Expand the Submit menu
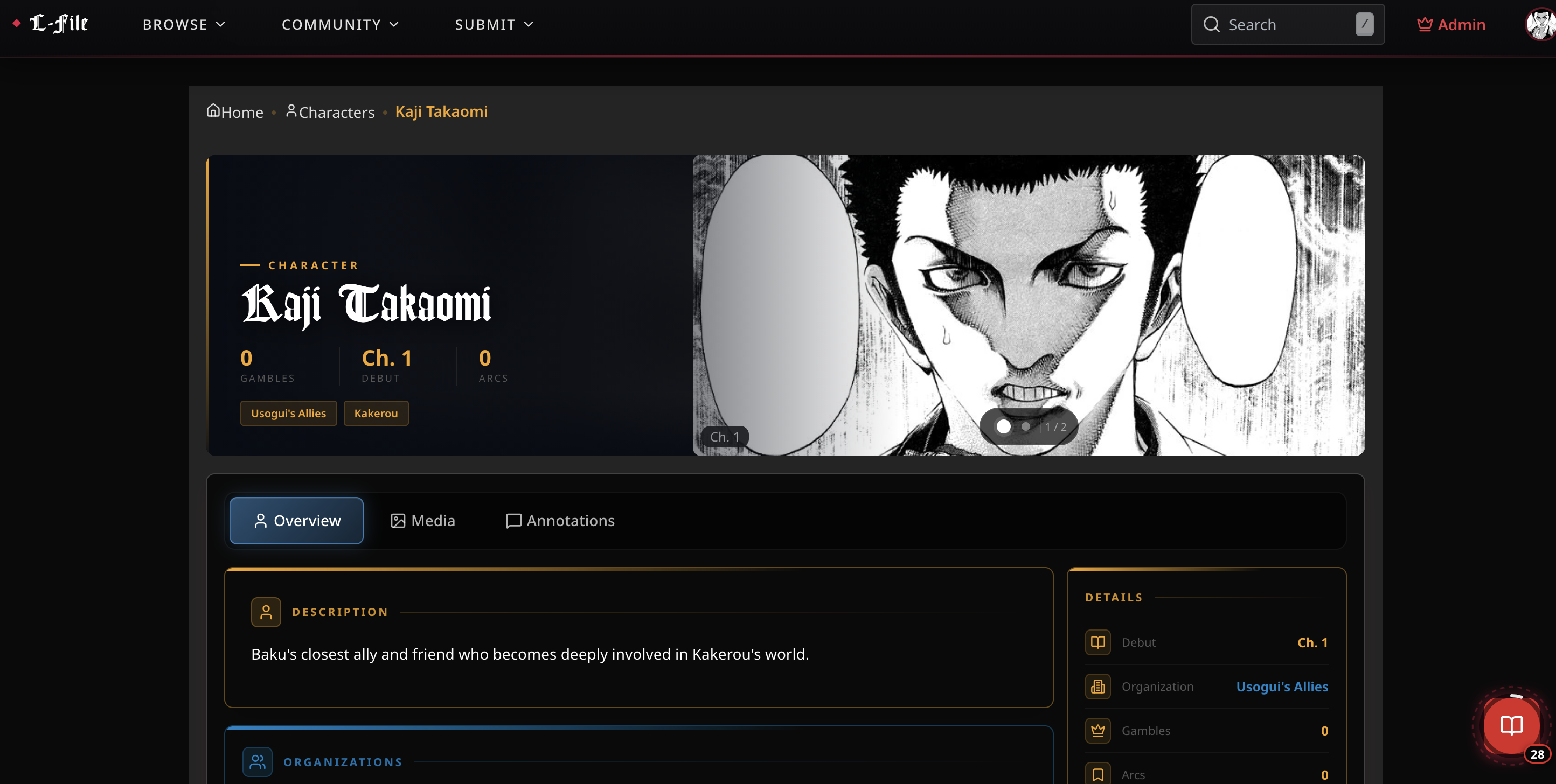Screen dimensions: 1556x784 click(494, 25)
